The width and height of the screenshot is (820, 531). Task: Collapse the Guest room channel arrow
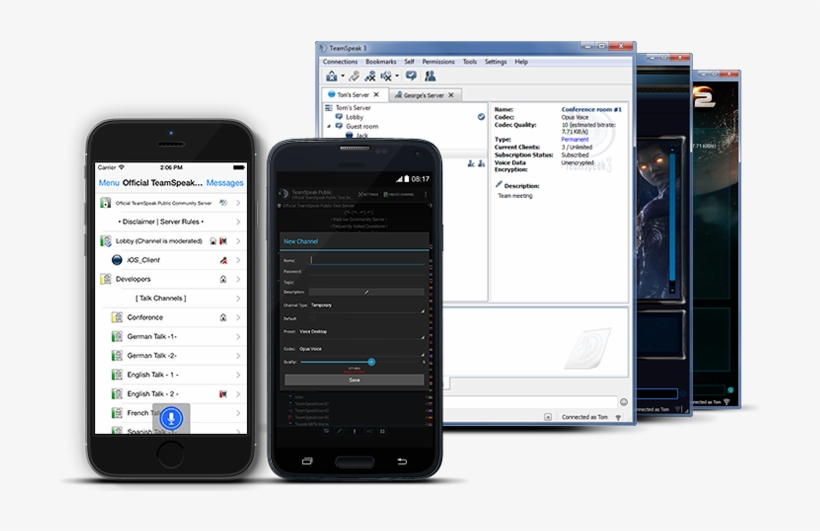click(x=329, y=127)
